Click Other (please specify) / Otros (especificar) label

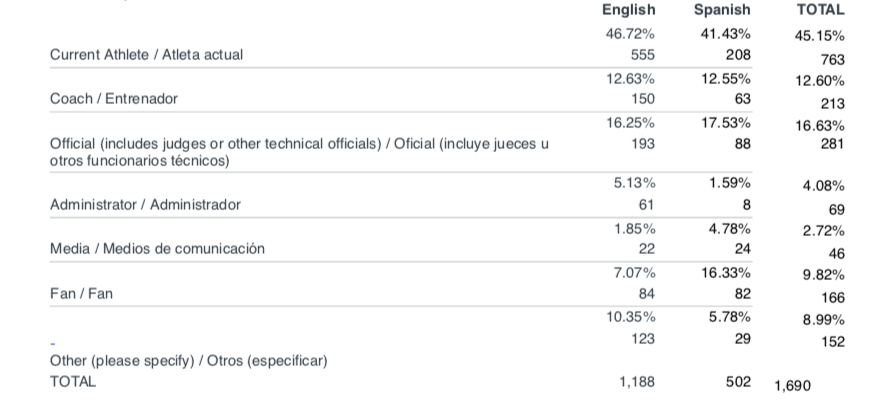point(189,360)
